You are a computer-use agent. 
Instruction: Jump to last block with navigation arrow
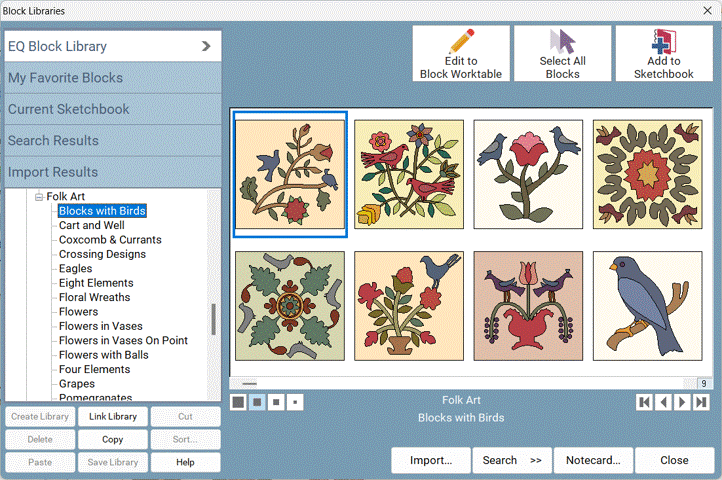pyautogui.click(x=699, y=402)
